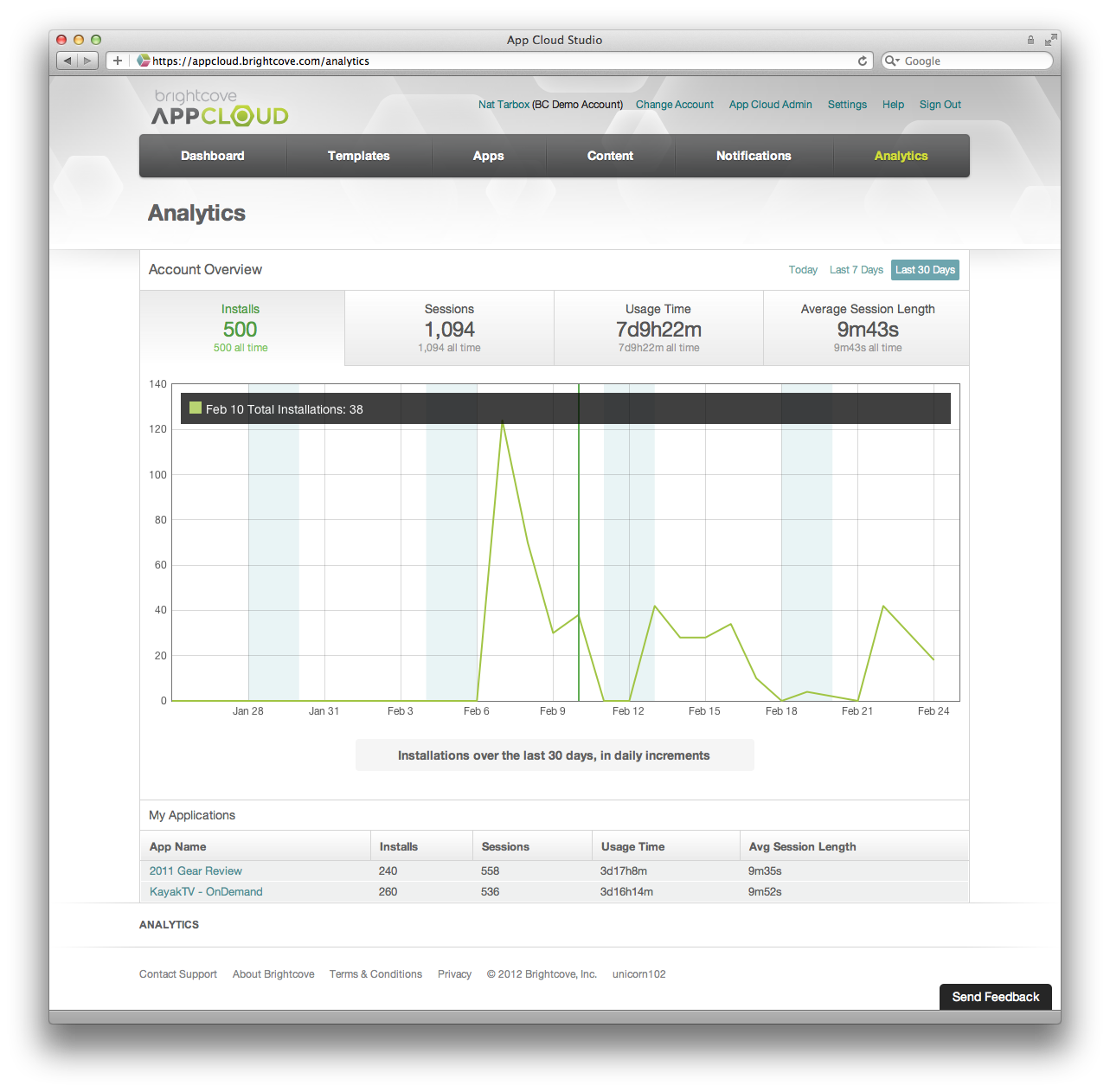Screen dimensions: 1110x1092
Task: Click the 3d16h14m usage time cell
Action: [626, 891]
